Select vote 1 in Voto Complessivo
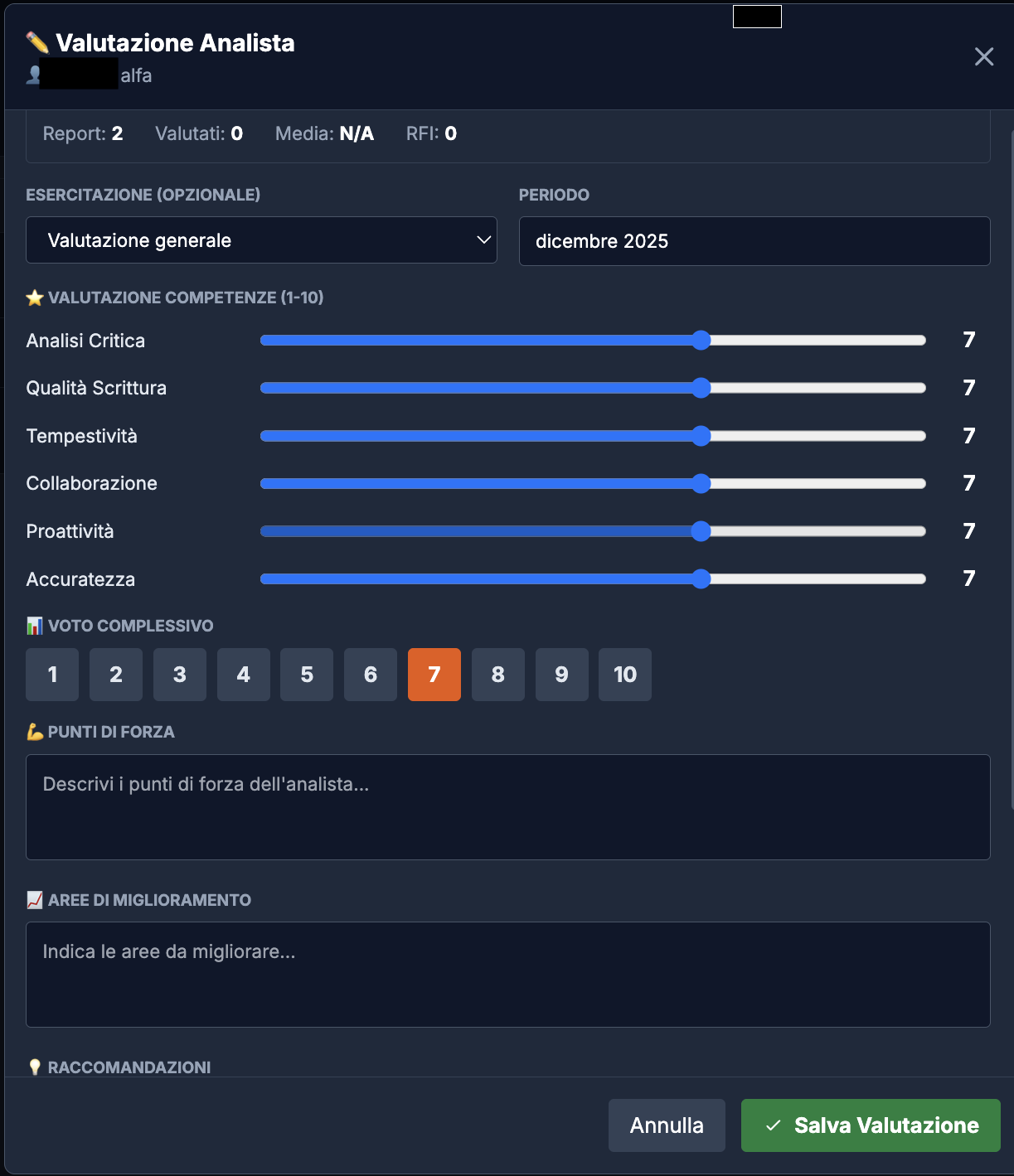This screenshot has width=1014, height=1176. click(51, 675)
